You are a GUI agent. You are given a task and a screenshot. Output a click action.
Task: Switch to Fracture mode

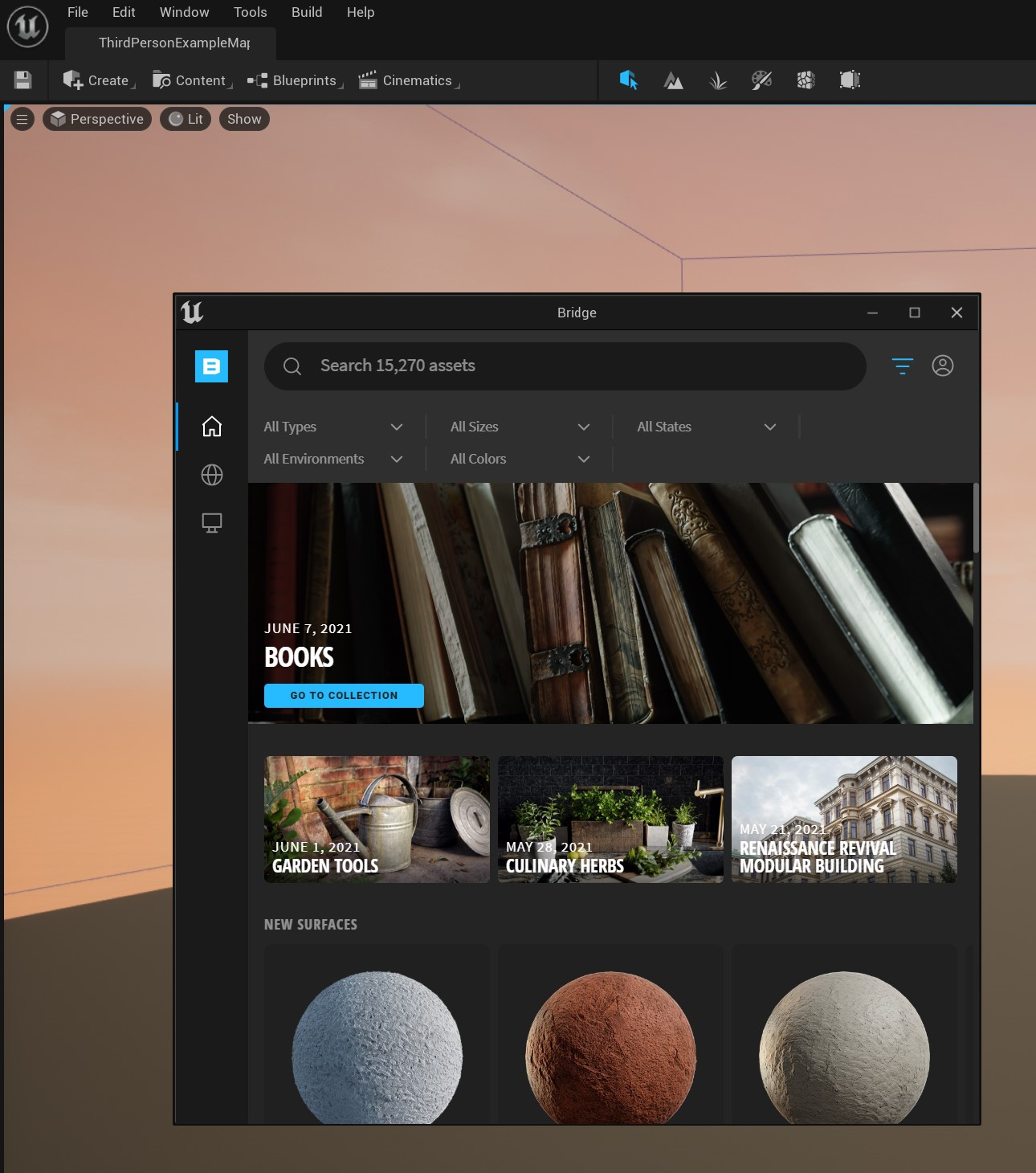(806, 80)
